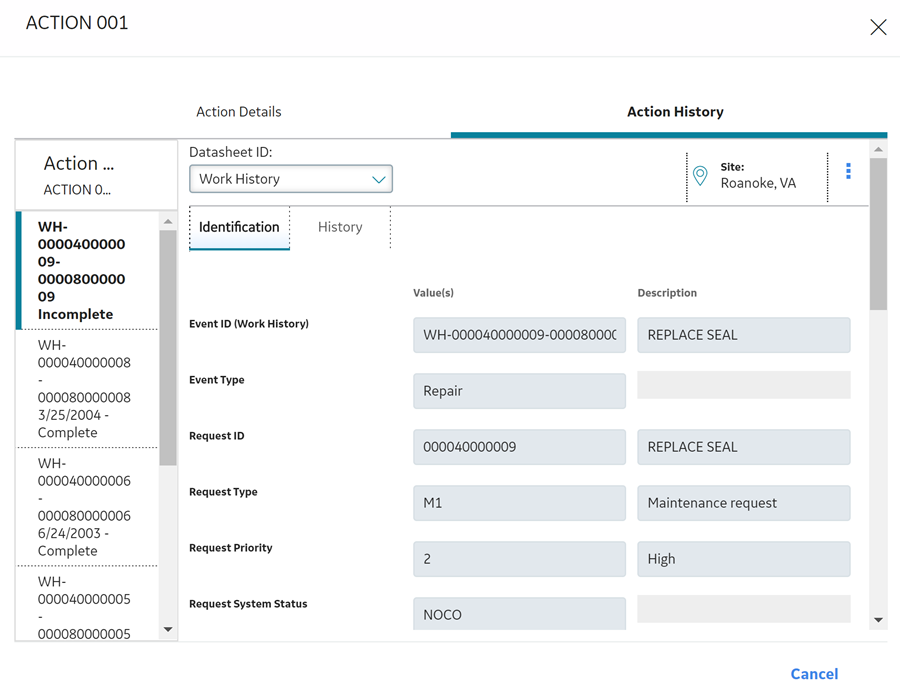Click the empty Request System Status description field
The height and width of the screenshot is (694, 900).
(x=744, y=608)
